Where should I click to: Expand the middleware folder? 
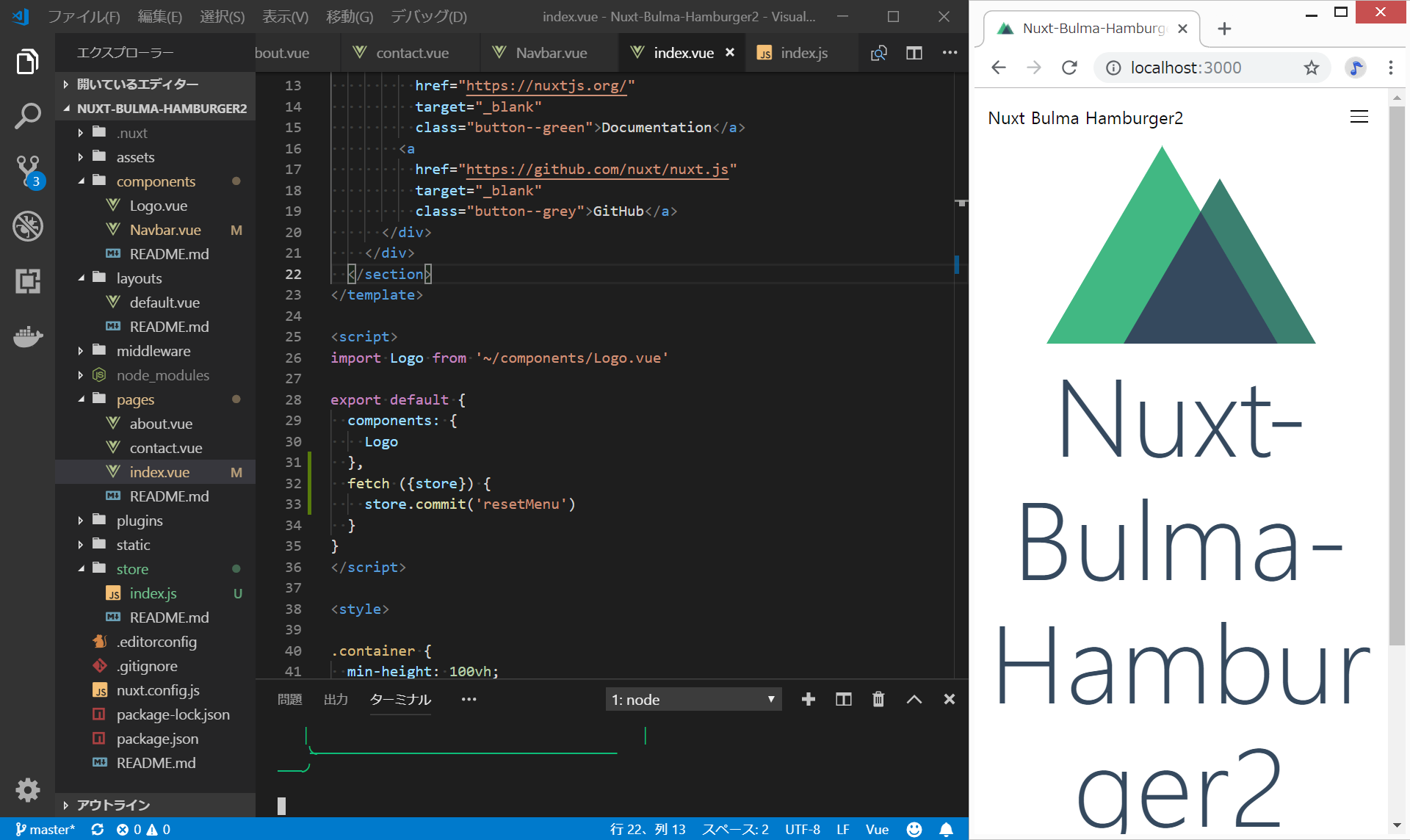click(x=153, y=351)
